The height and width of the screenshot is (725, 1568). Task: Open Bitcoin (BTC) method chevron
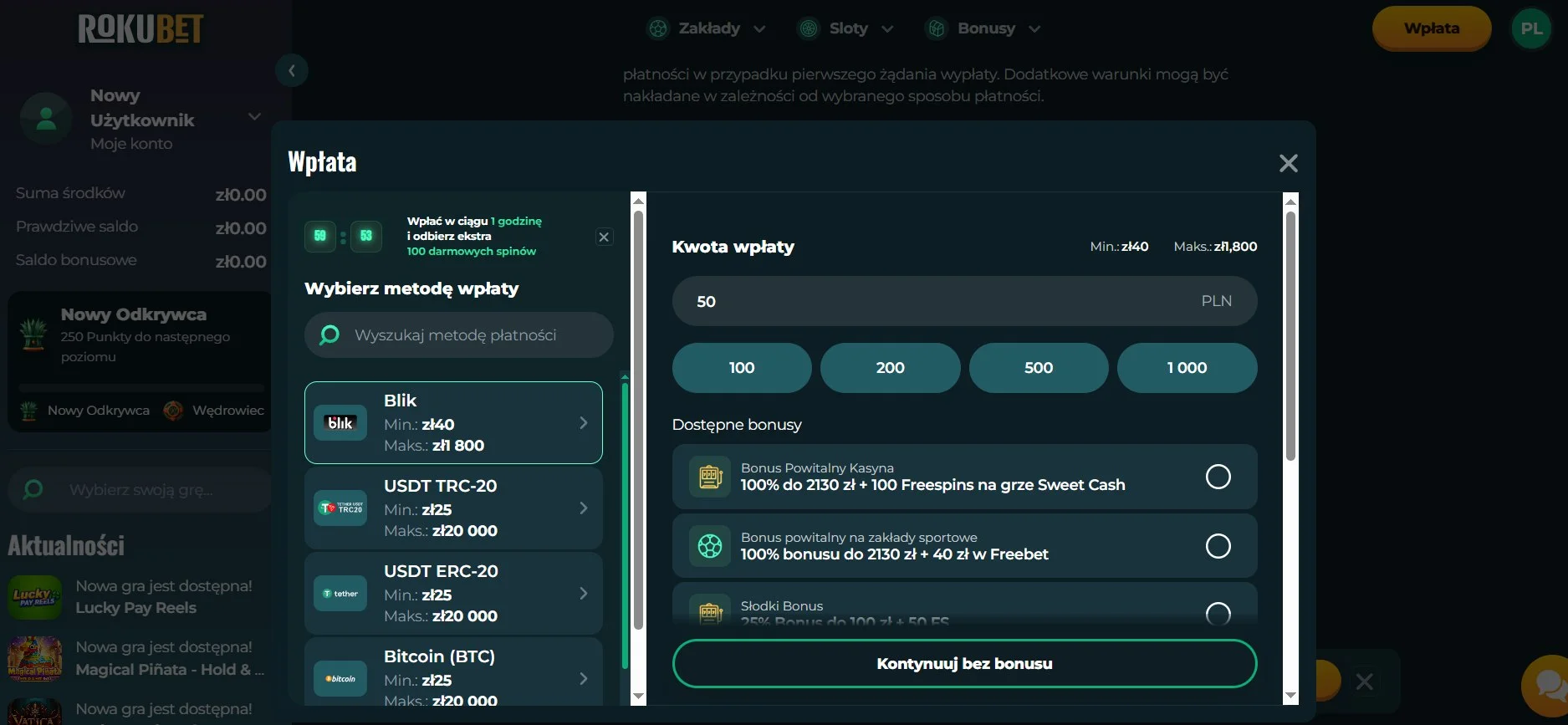point(584,679)
